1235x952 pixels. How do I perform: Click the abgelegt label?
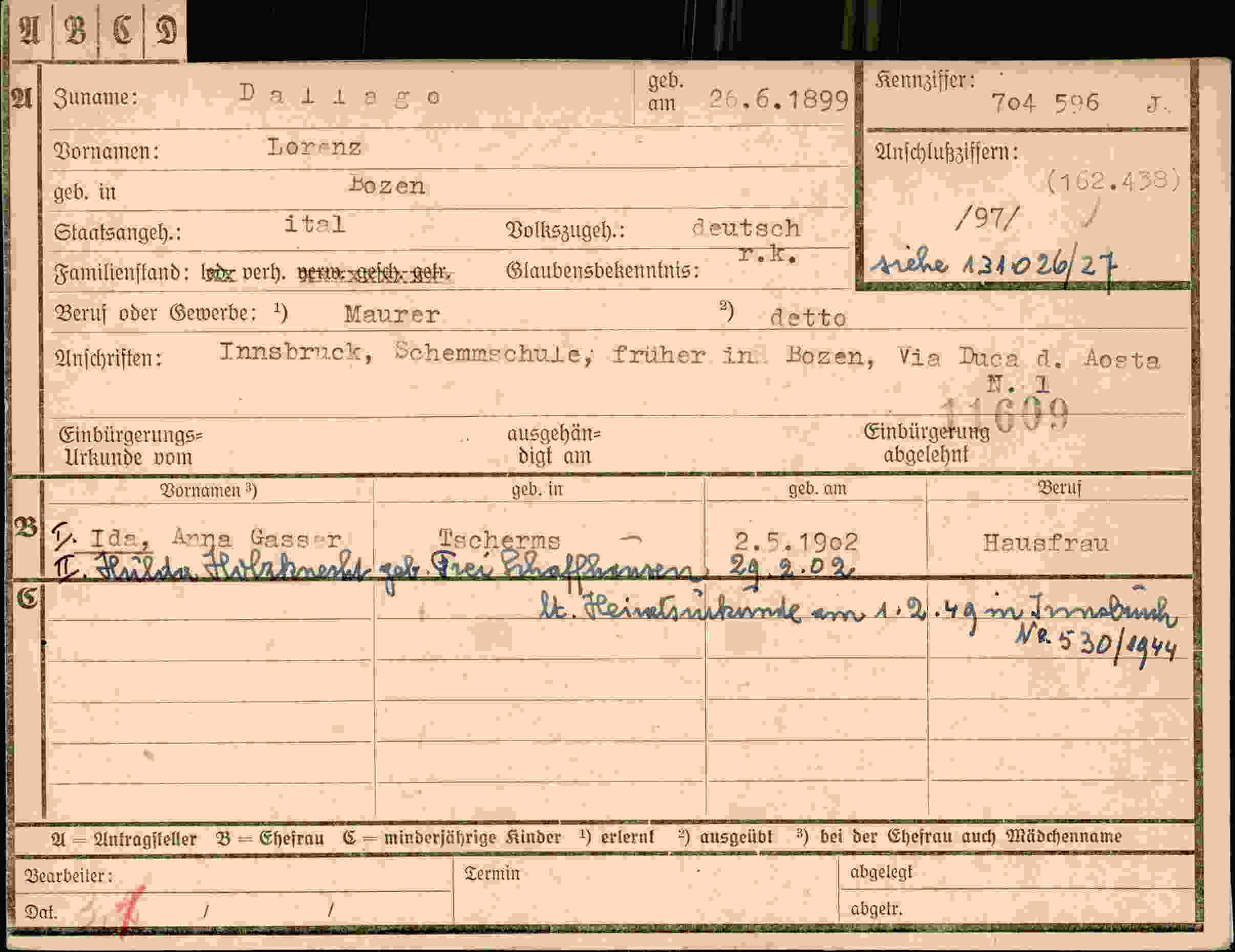click(x=881, y=872)
